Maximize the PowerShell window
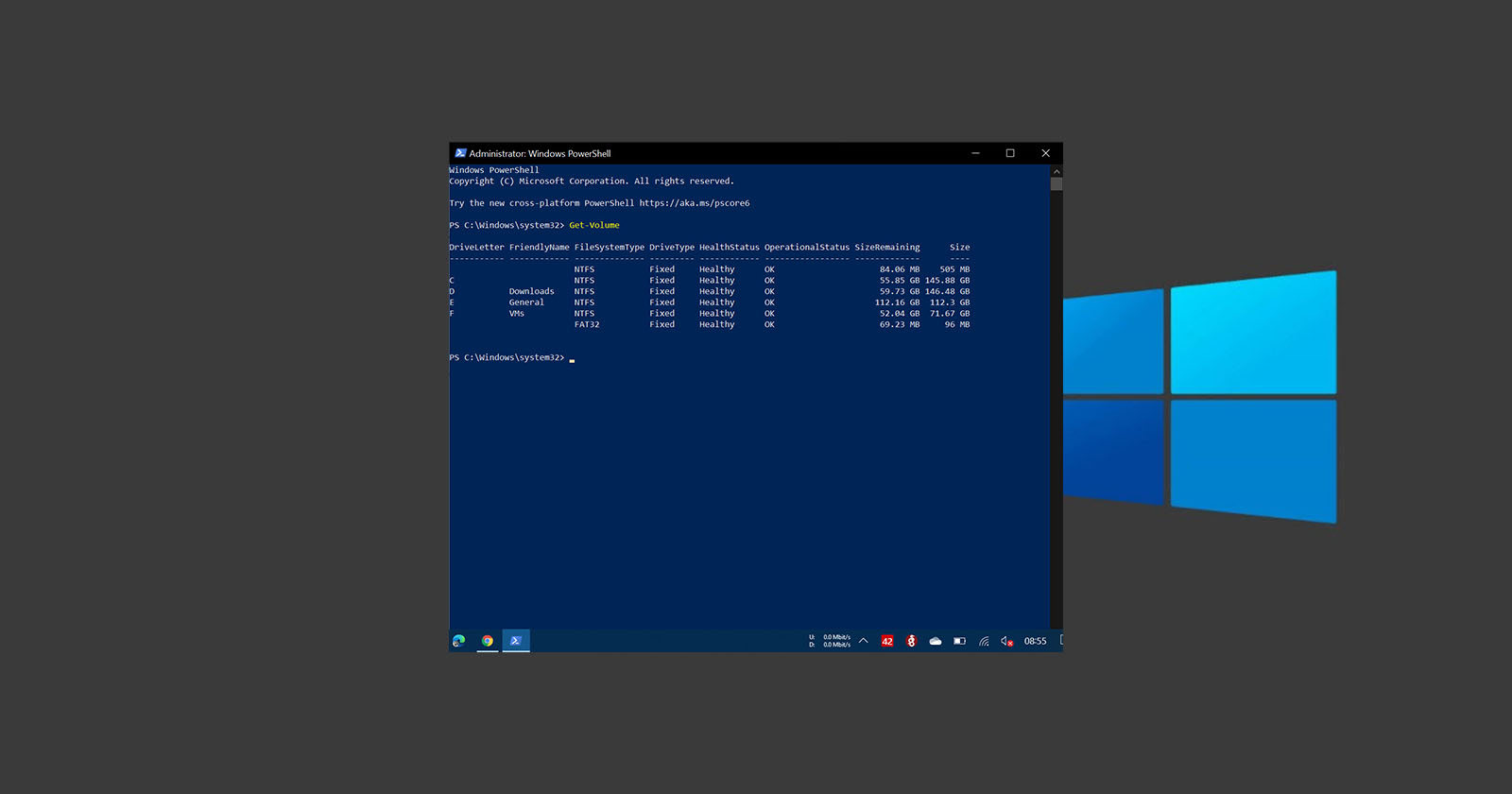Image resolution: width=1512 pixels, height=794 pixels. (x=1010, y=153)
